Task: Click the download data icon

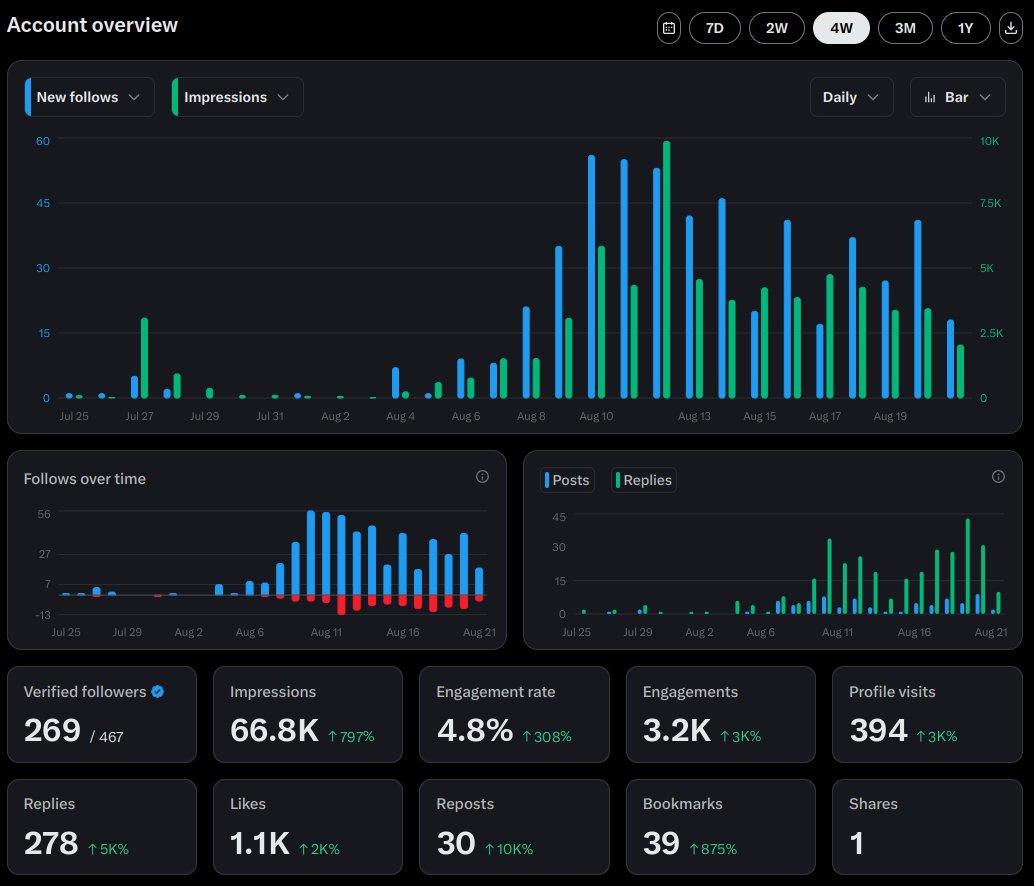Action: 1010,28
